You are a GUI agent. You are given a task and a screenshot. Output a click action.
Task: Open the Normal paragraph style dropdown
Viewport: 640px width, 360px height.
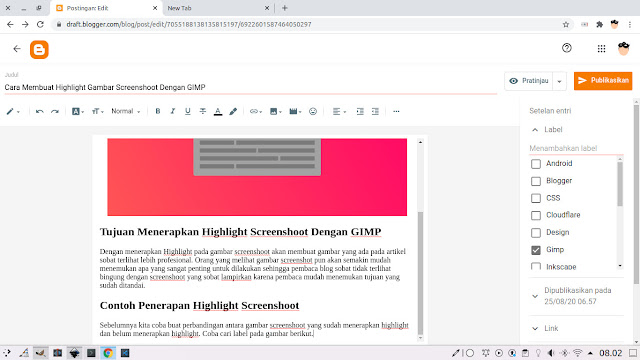pos(126,111)
